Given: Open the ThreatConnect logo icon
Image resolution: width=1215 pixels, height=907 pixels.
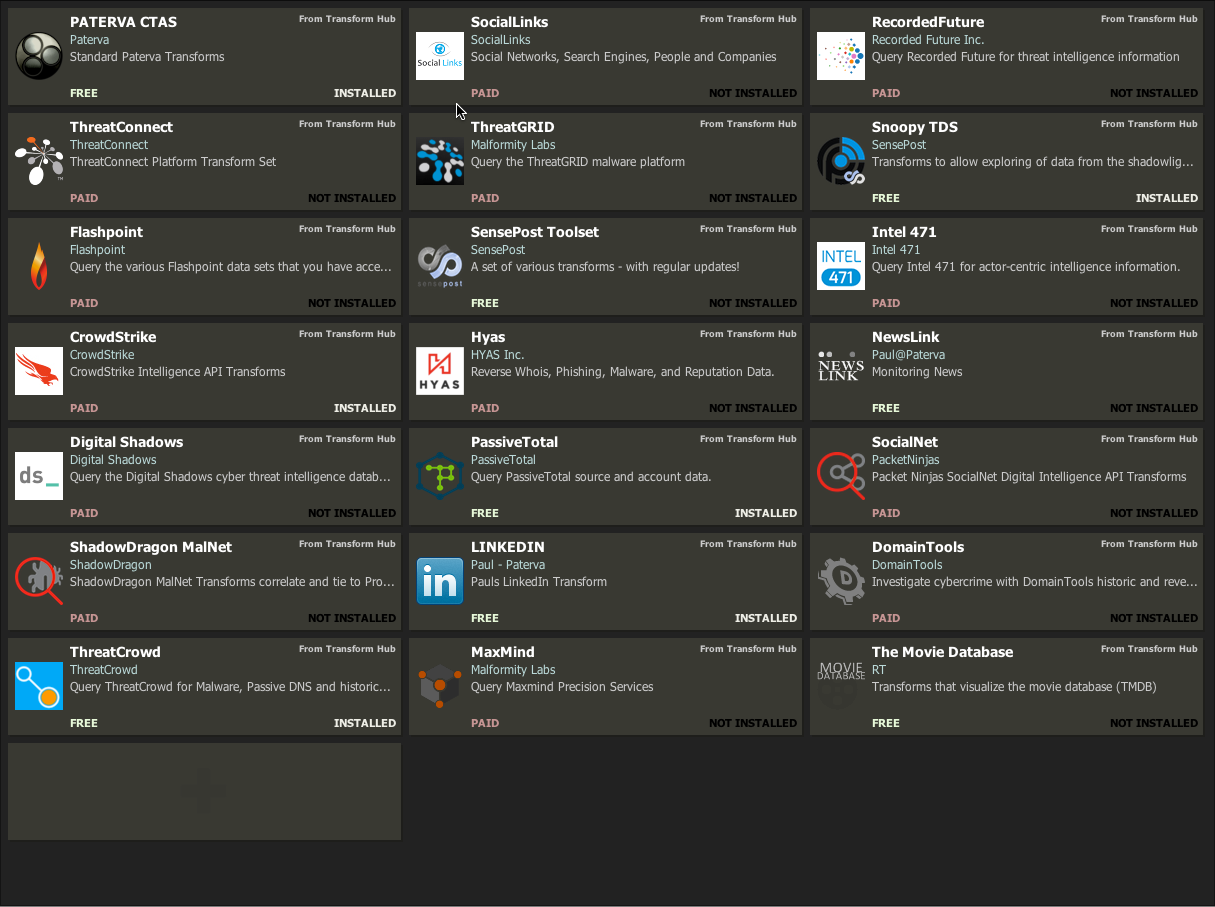Looking at the screenshot, I should coord(40,161).
